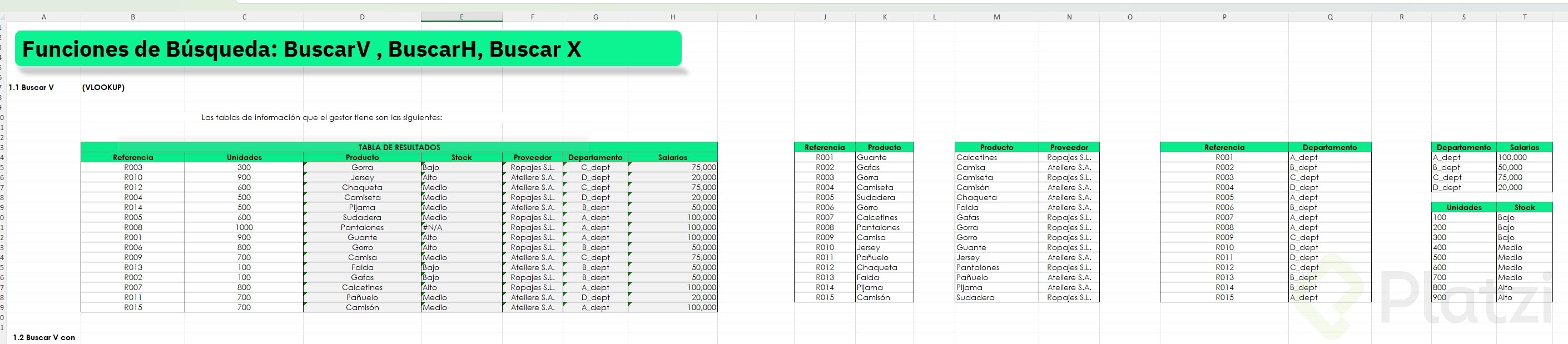This screenshot has width=1568, height=344.
Task: Click 'Unidades' header in TABLA DE RESULTADOS
Action: coord(244,157)
